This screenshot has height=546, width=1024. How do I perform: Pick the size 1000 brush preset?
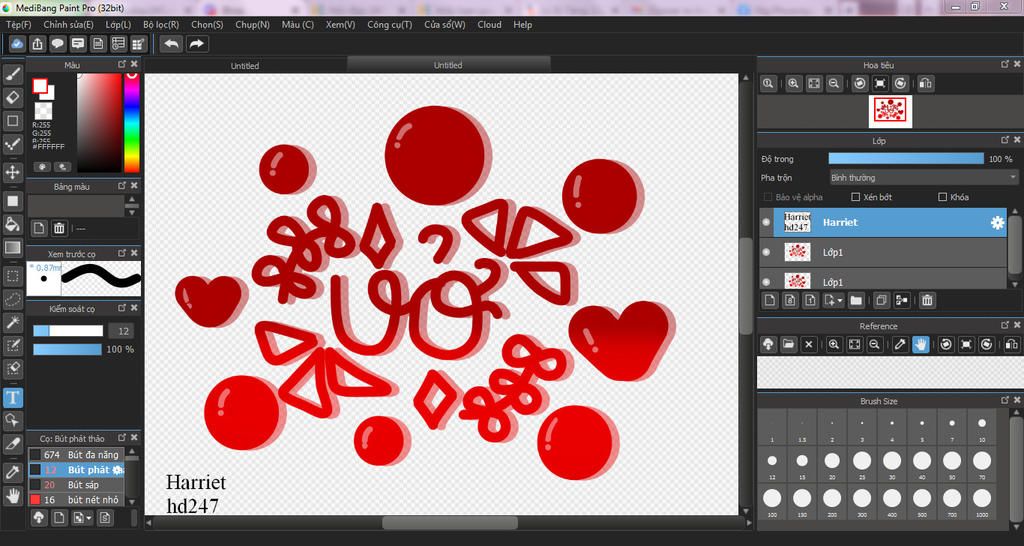[982, 502]
